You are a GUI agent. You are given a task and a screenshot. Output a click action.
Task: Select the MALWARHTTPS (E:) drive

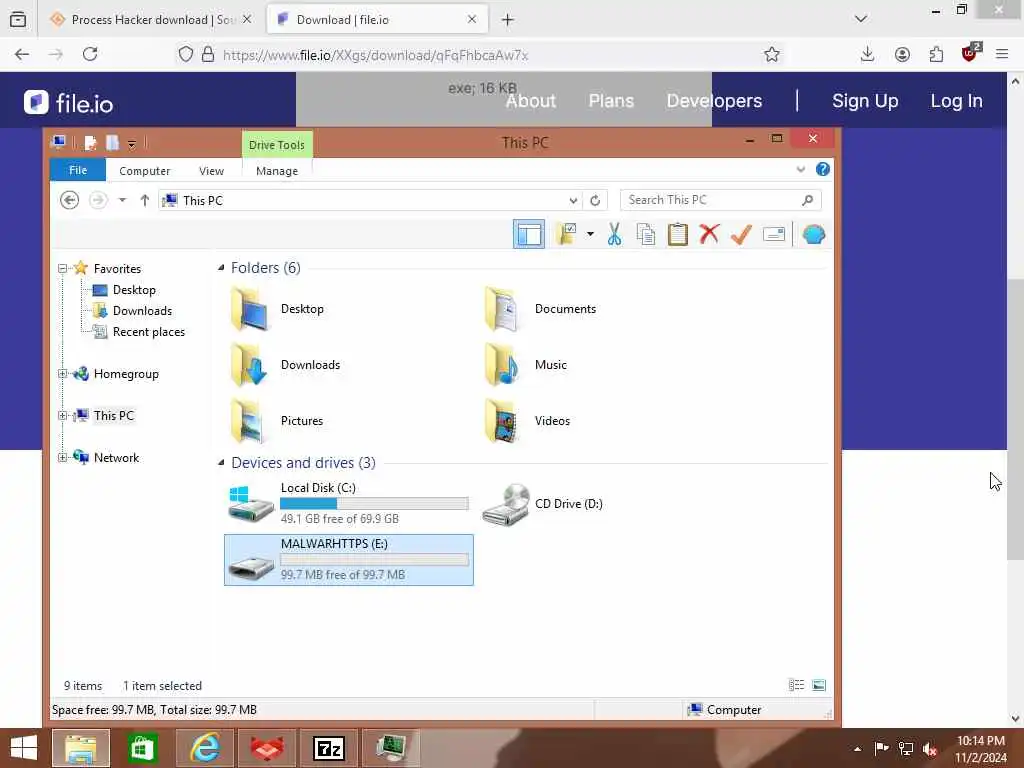(348, 560)
